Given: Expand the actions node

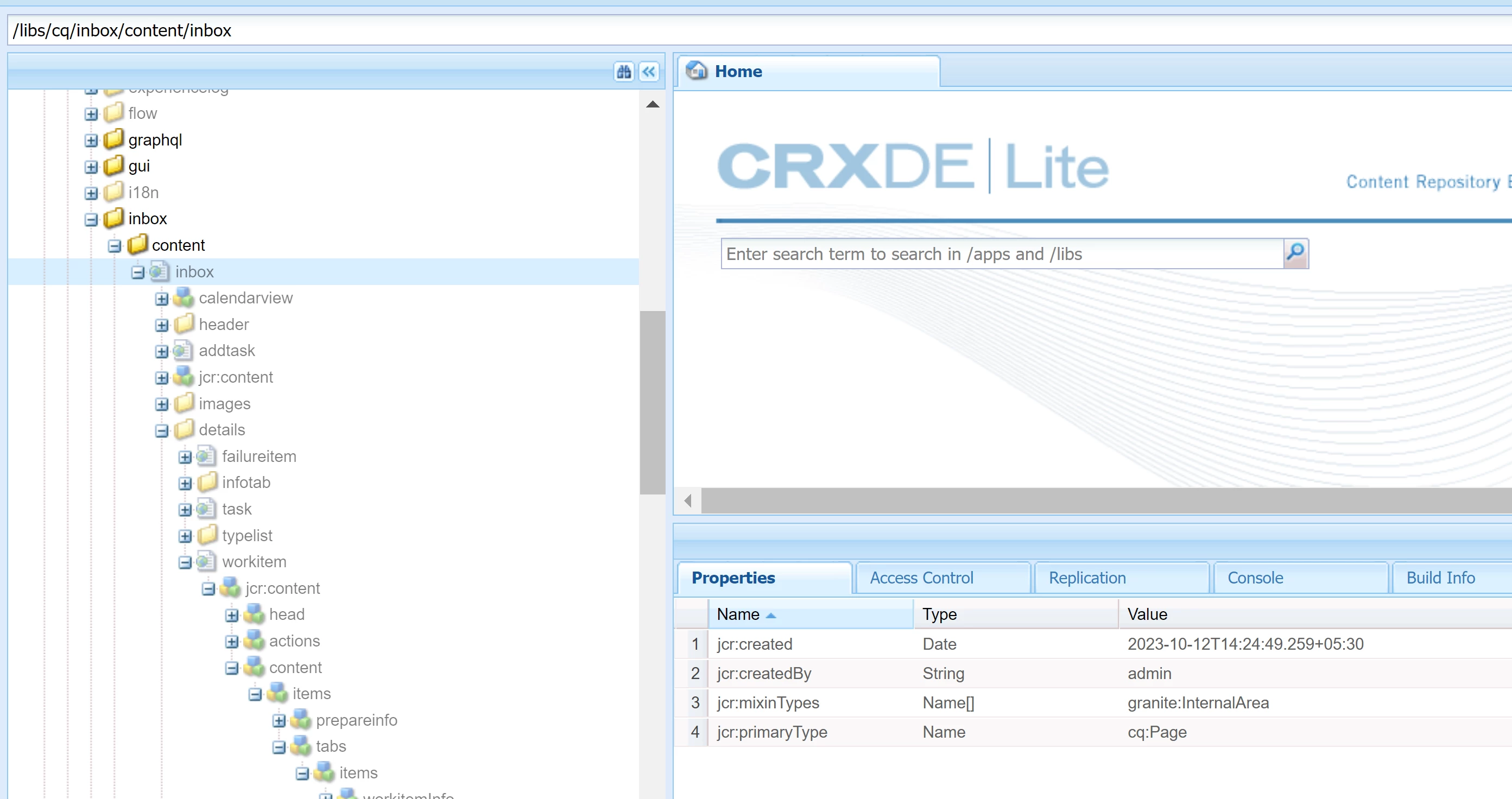Looking at the screenshot, I should 232,641.
